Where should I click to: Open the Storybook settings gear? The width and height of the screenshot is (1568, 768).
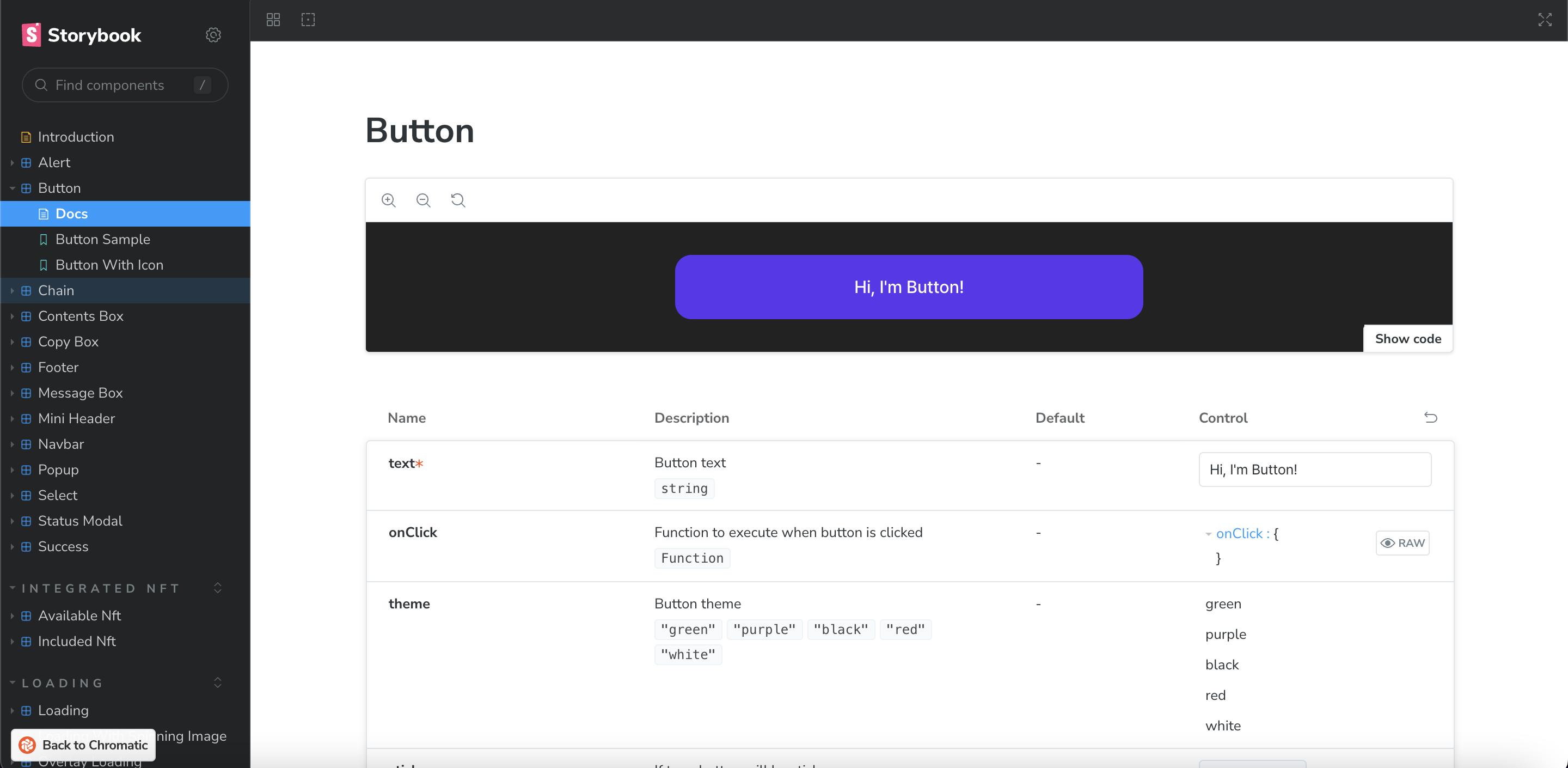(x=213, y=35)
